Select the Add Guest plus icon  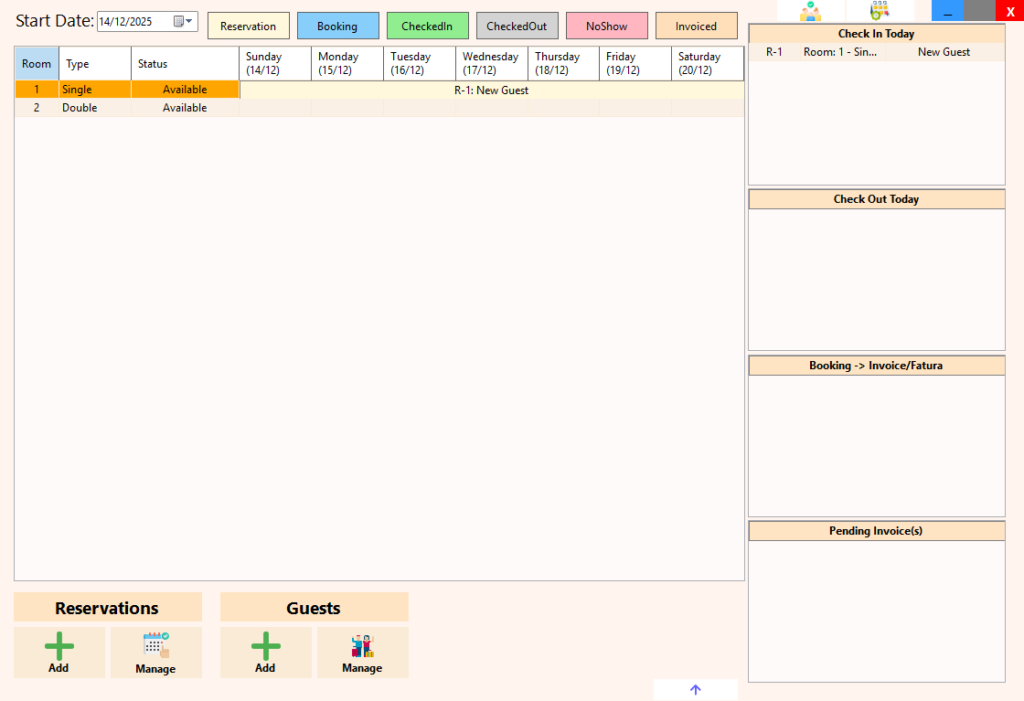tap(265, 645)
